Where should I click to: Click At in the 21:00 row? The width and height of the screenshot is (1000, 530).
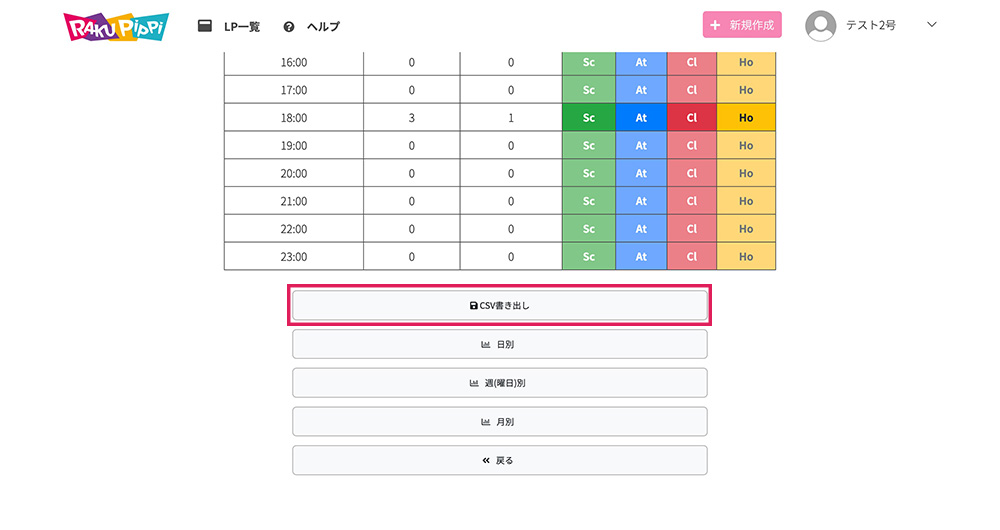pos(641,201)
